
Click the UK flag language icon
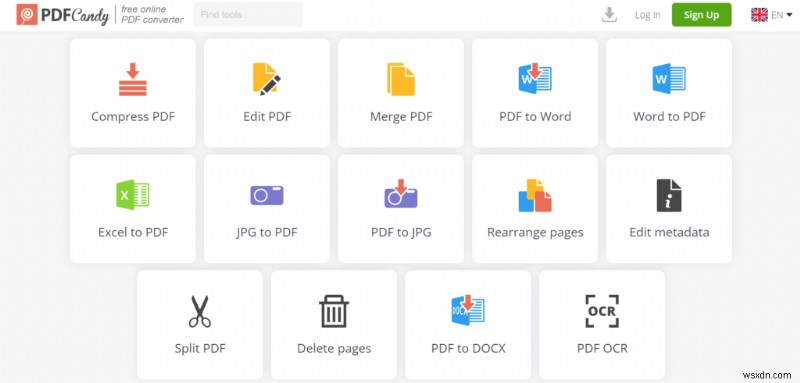(x=759, y=15)
